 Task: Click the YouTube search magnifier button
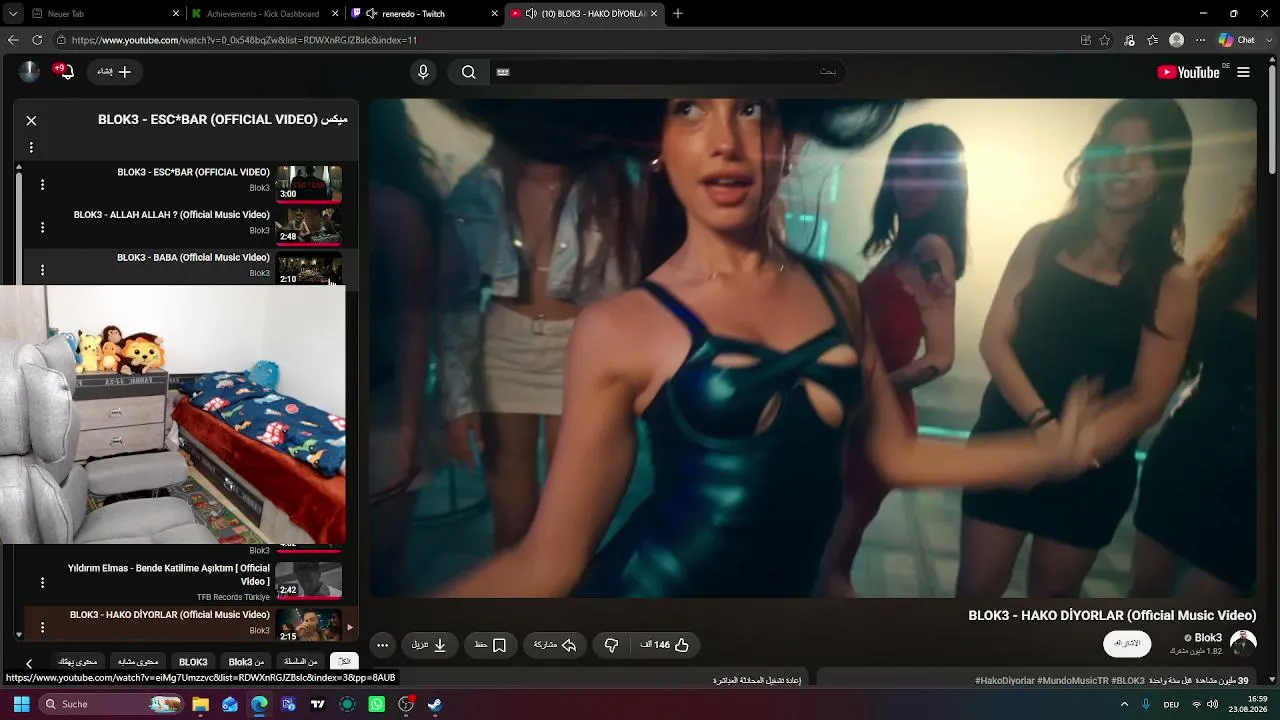[x=468, y=72]
